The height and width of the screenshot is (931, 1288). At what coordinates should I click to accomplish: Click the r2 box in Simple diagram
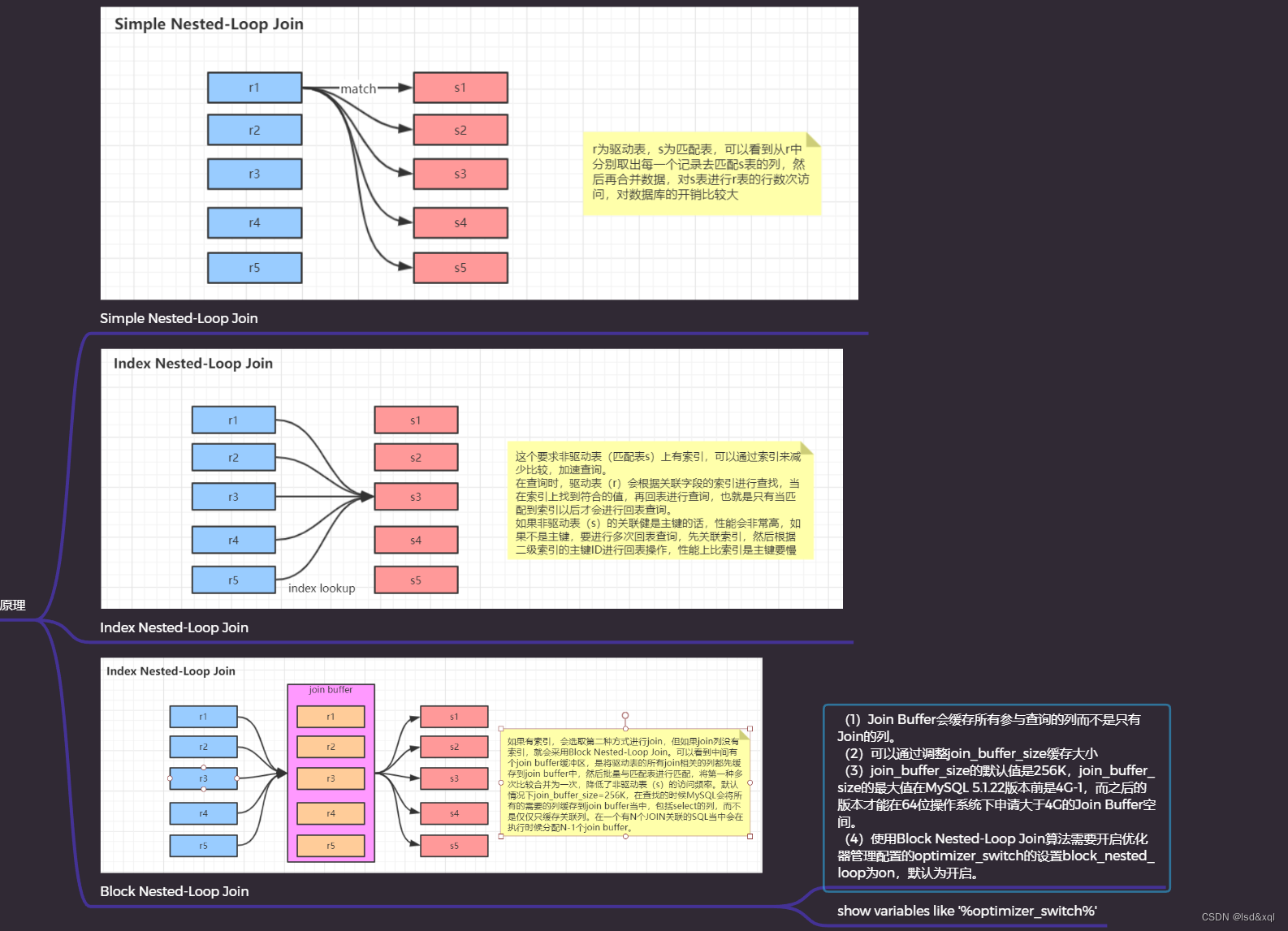click(x=254, y=130)
